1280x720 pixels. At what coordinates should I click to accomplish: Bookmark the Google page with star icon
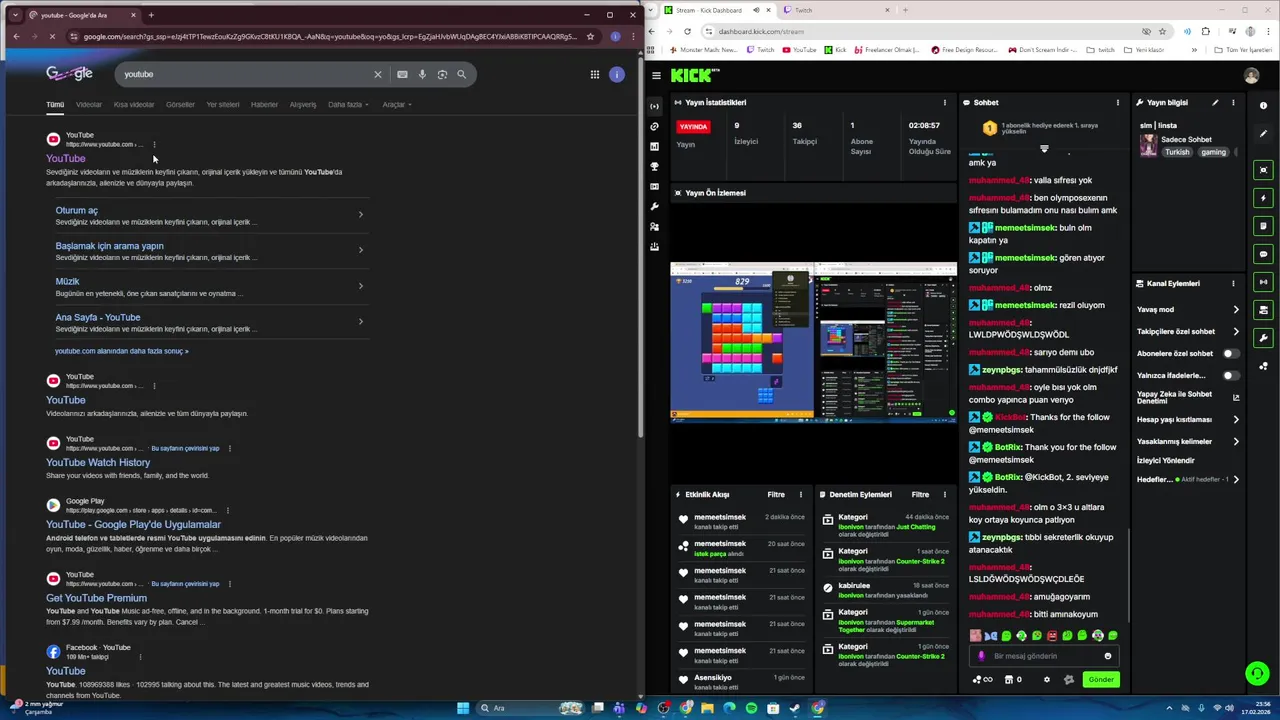[590, 36]
